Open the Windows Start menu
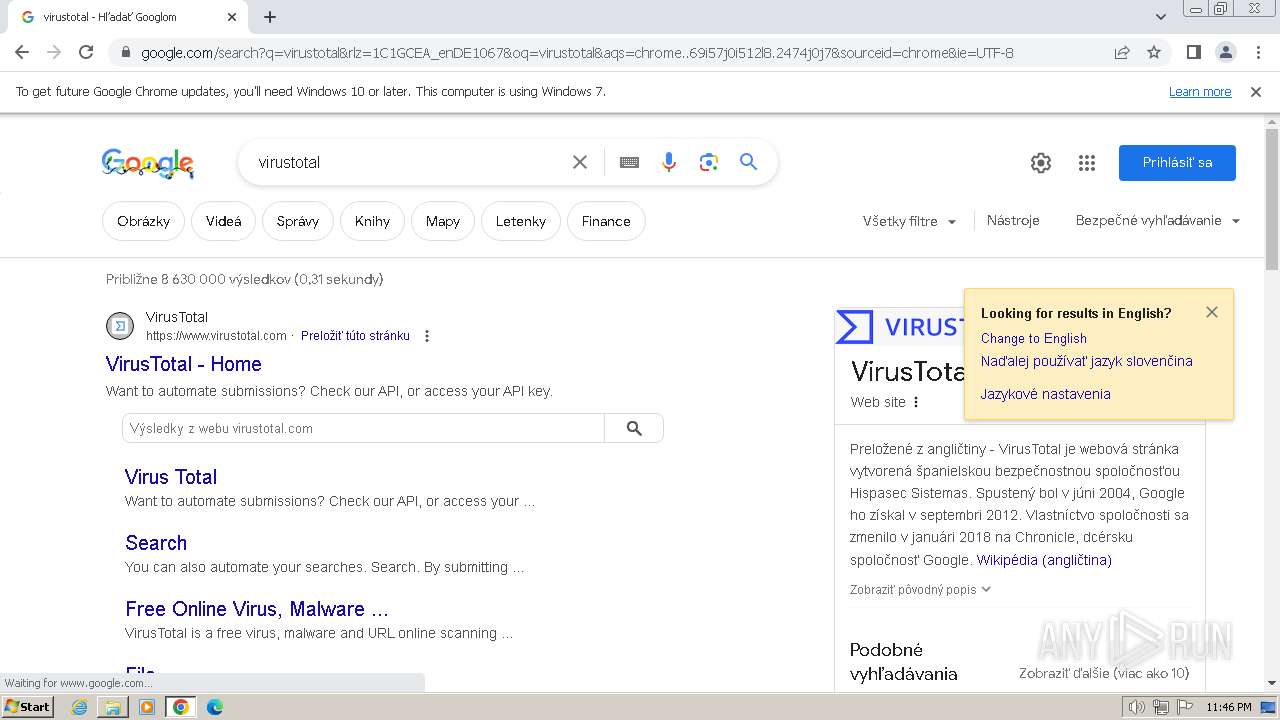Viewport: 1280px width, 720px height. click(x=27, y=707)
